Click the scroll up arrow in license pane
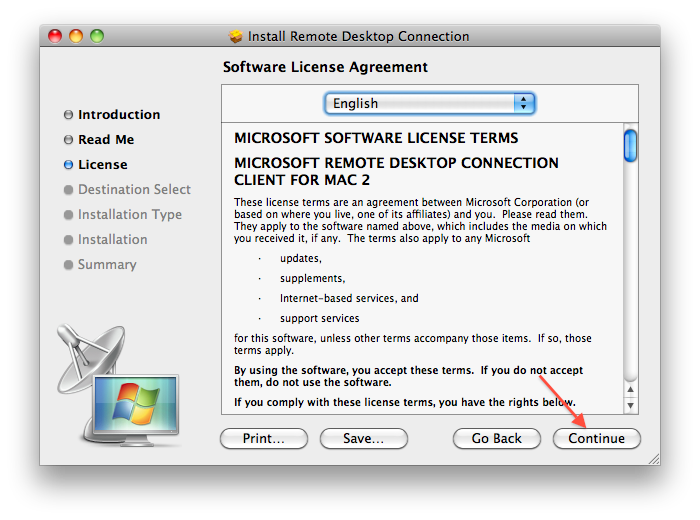Viewport: 700px width, 520px height. click(630, 390)
